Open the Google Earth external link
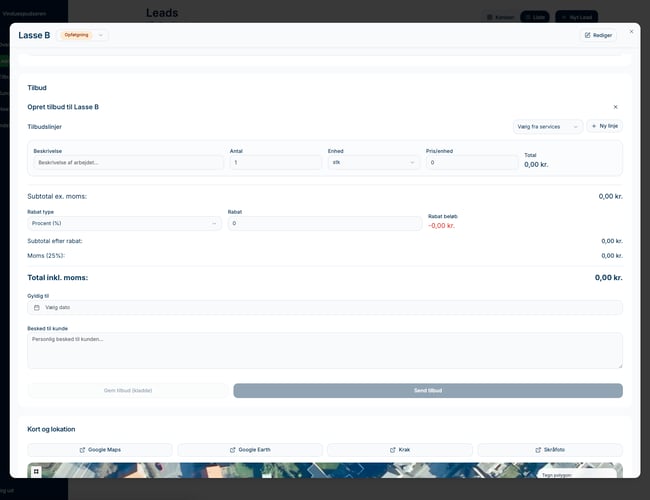 pos(250,450)
